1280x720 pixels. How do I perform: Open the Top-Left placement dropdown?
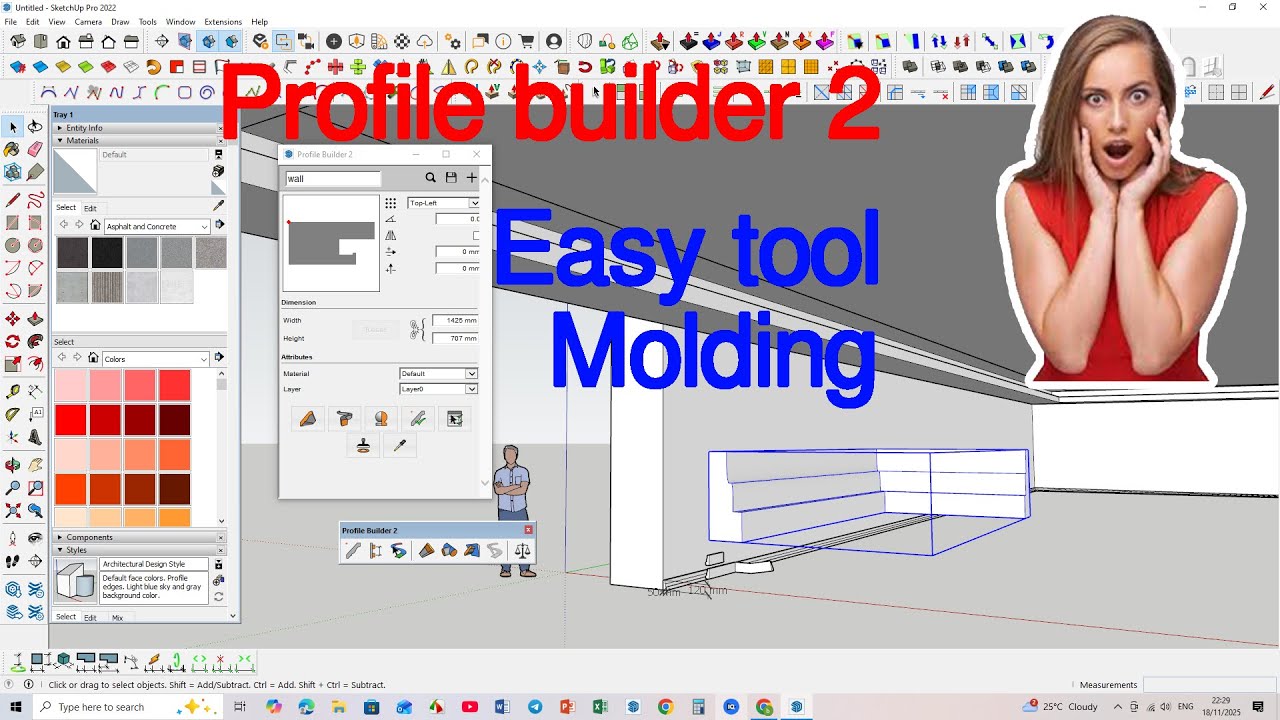(x=443, y=203)
